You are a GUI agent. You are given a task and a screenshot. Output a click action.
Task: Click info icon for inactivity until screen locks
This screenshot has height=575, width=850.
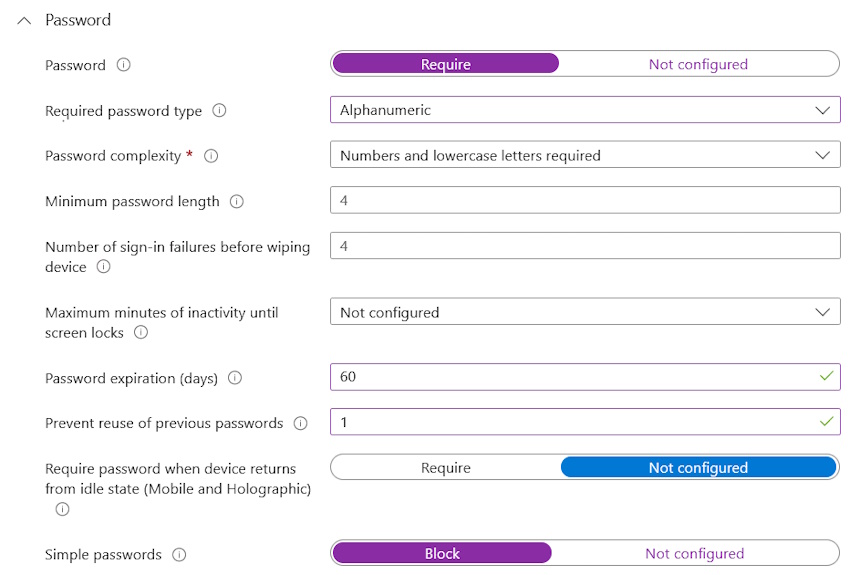(141, 332)
